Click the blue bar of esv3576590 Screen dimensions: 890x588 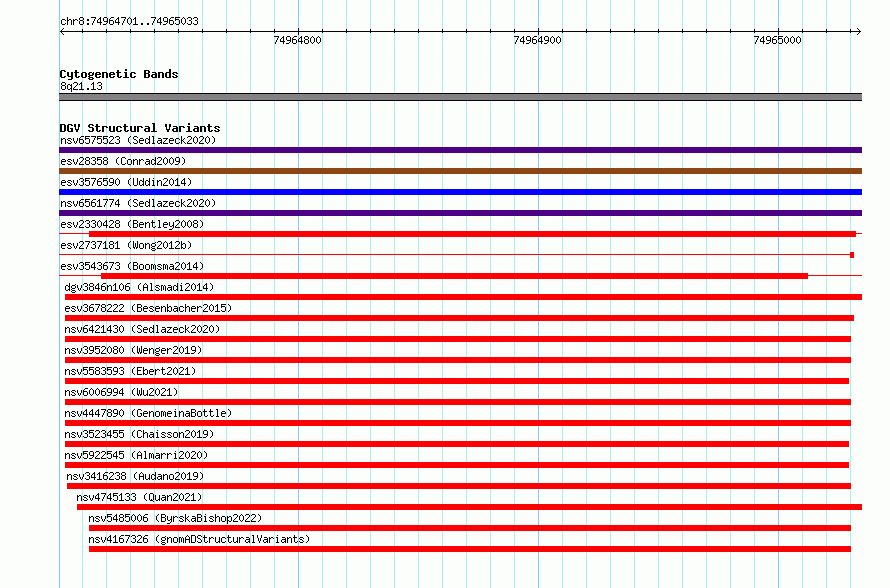pos(460,192)
